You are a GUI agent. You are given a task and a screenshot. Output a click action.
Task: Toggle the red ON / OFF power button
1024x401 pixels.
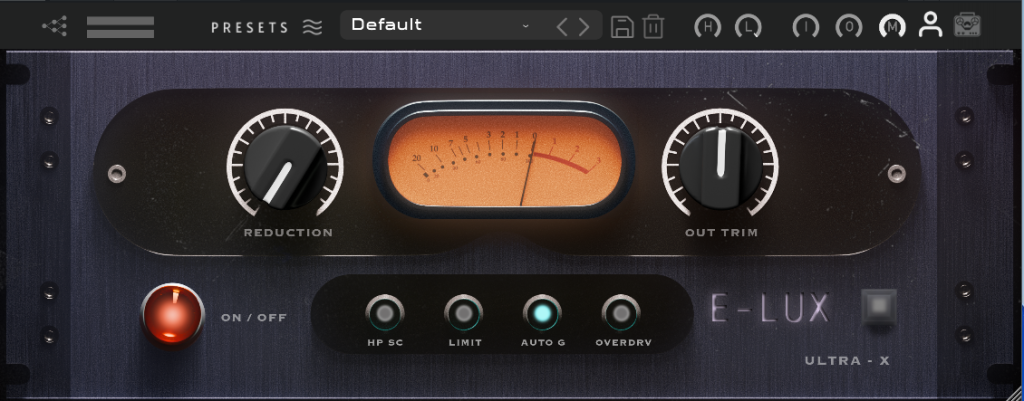pos(173,315)
